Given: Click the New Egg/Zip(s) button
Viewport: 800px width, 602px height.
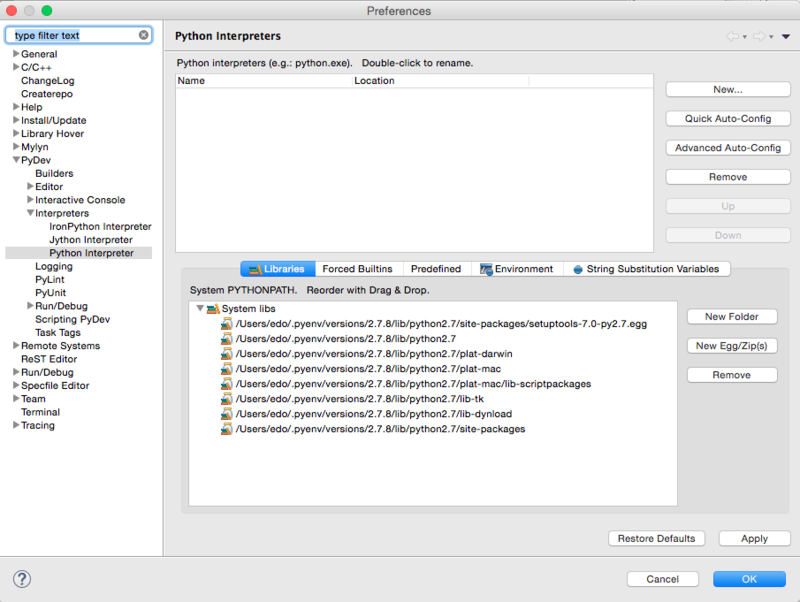Looking at the screenshot, I should click(x=732, y=346).
